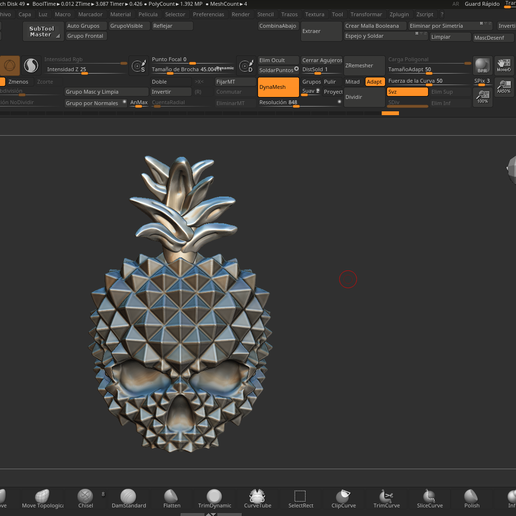Select the CurveTube brush
This screenshot has width=516, height=516.
(257, 498)
